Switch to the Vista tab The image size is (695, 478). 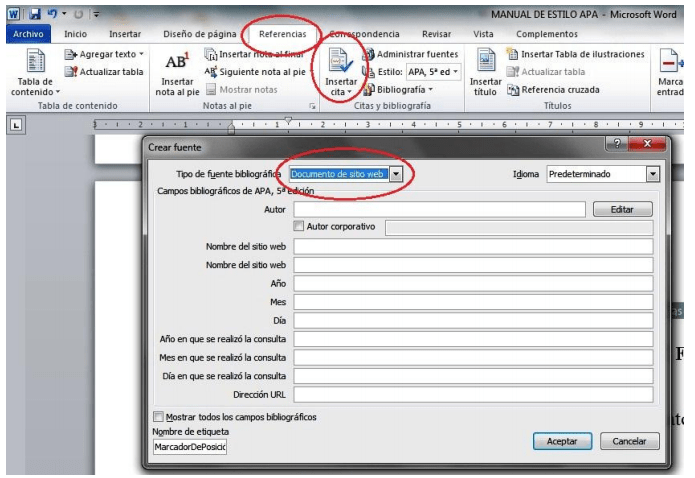tap(483, 34)
